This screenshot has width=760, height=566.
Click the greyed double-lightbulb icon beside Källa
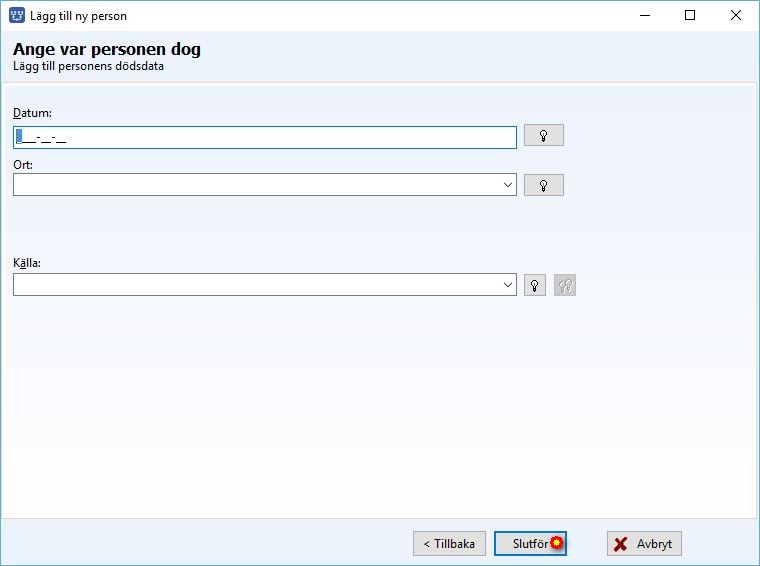(565, 285)
